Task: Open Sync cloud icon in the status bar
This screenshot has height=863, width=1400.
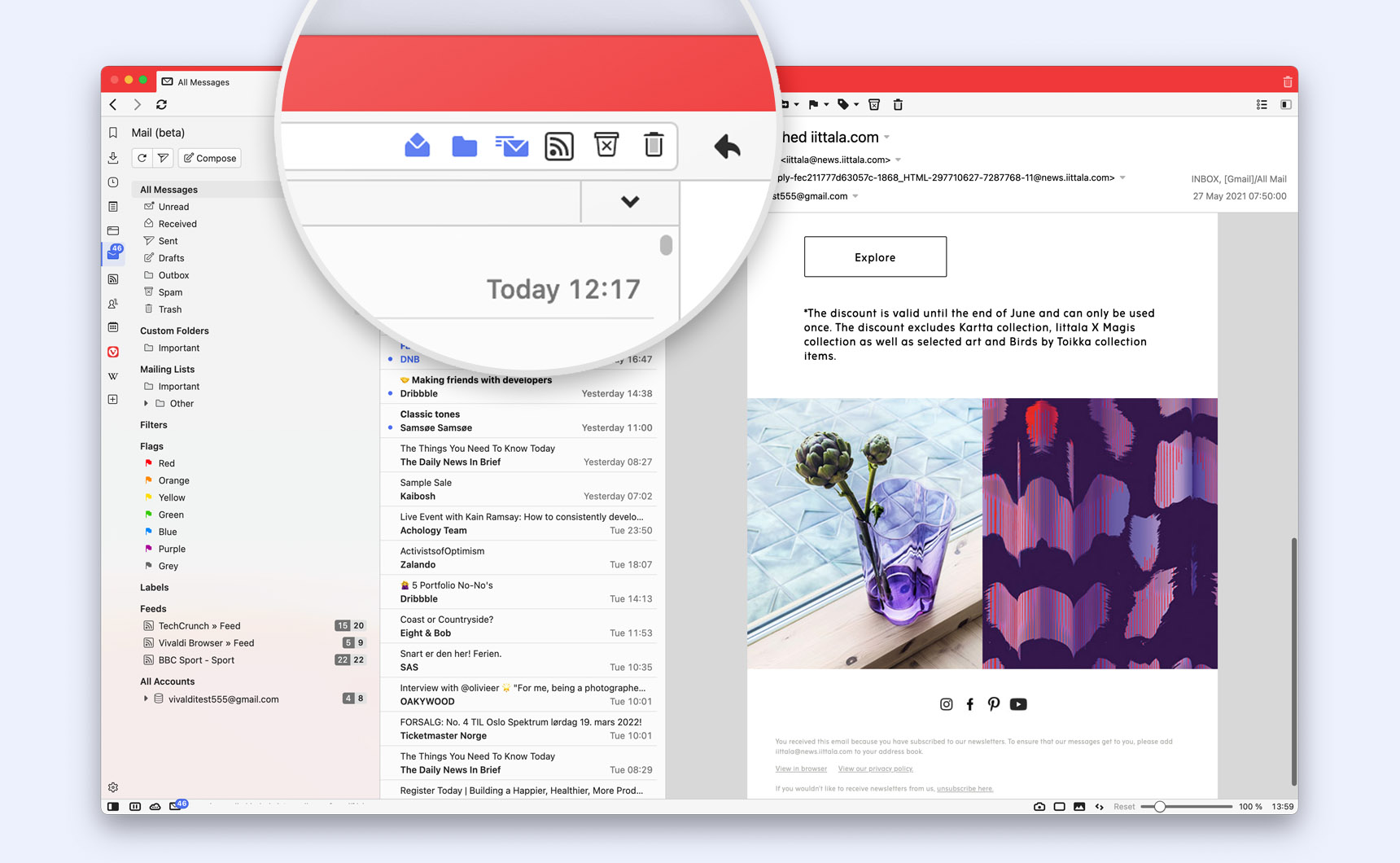Action: 155,807
